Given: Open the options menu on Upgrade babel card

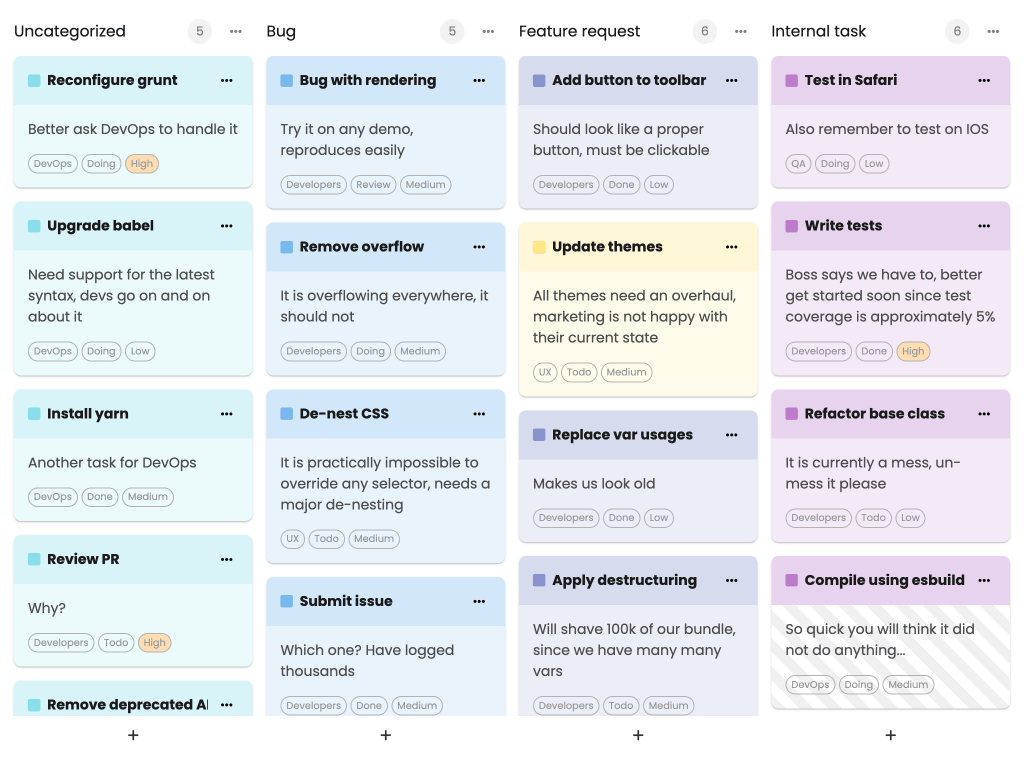Looking at the screenshot, I should tap(226, 226).
